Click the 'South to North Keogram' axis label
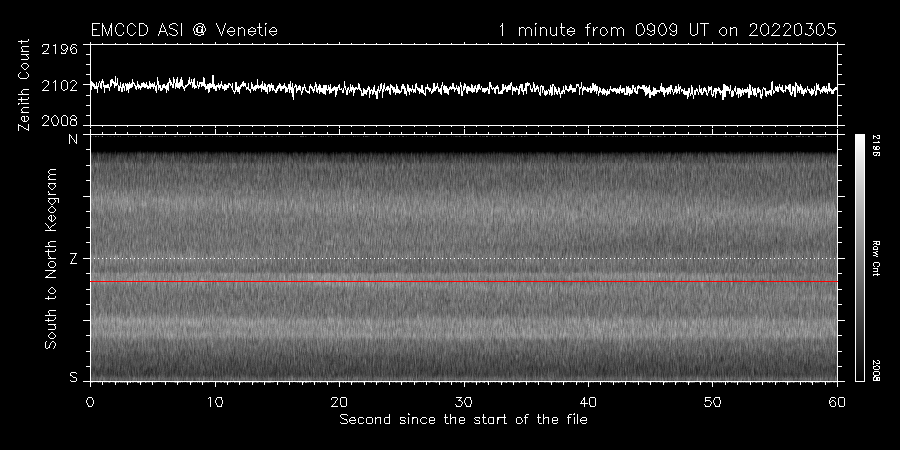The height and width of the screenshot is (450, 900). pos(51,258)
